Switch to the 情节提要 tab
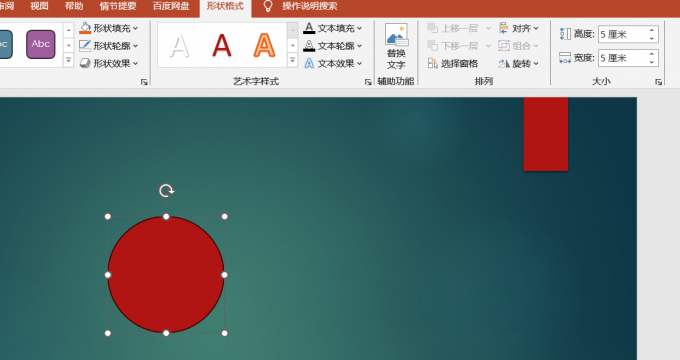 tap(118, 6)
